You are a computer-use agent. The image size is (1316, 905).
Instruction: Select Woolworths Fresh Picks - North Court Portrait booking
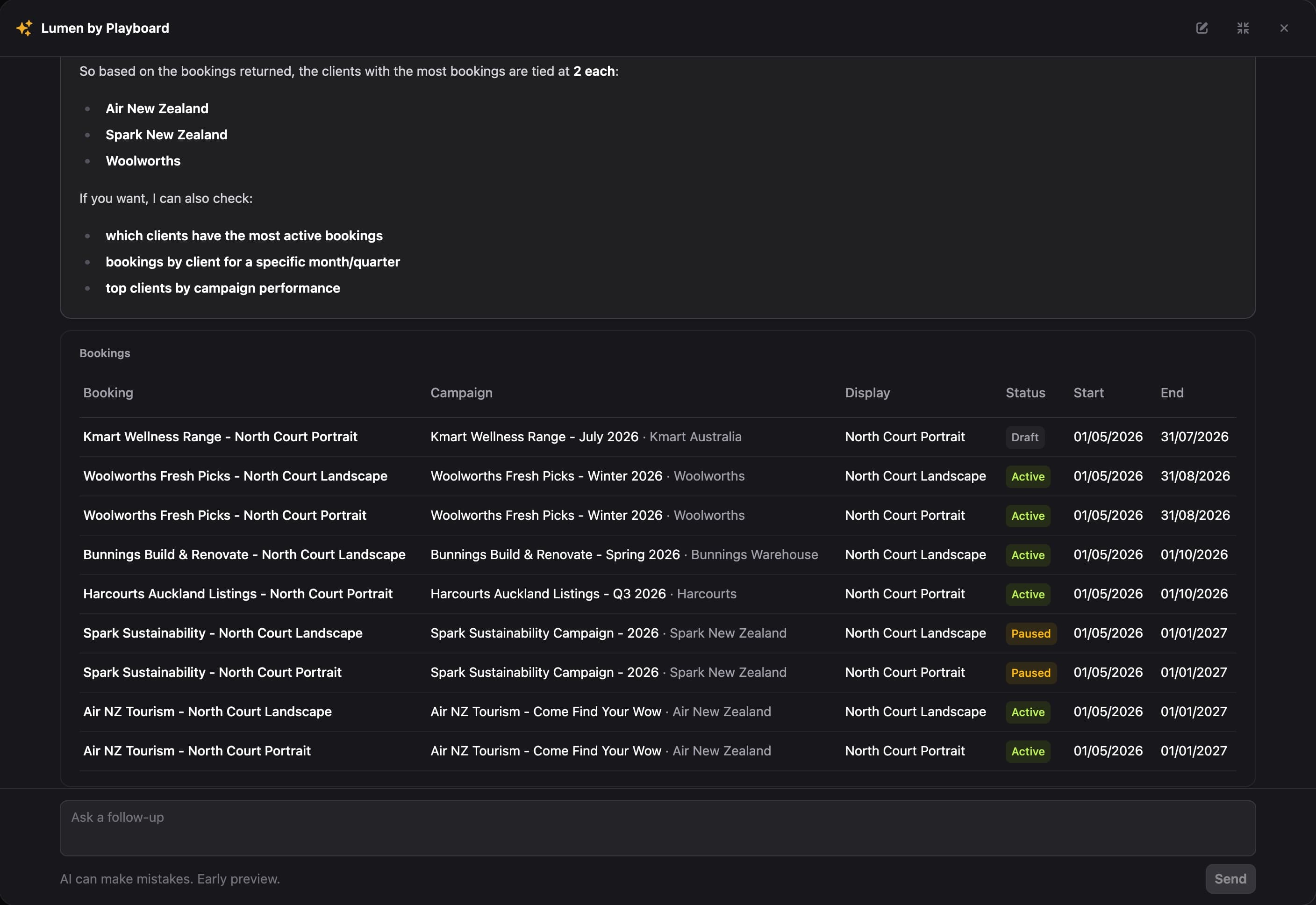coord(224,515)
